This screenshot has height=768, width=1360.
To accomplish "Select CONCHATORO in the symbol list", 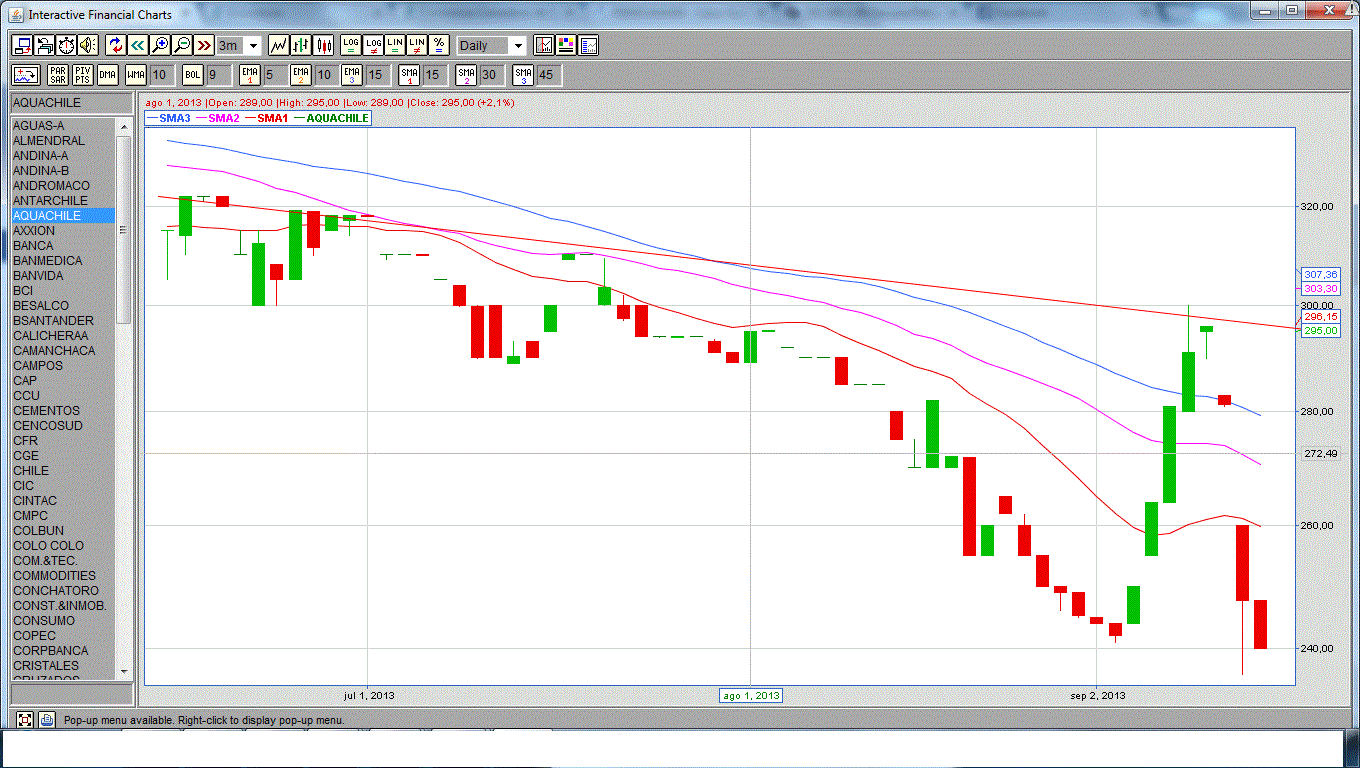I will 64,591.
